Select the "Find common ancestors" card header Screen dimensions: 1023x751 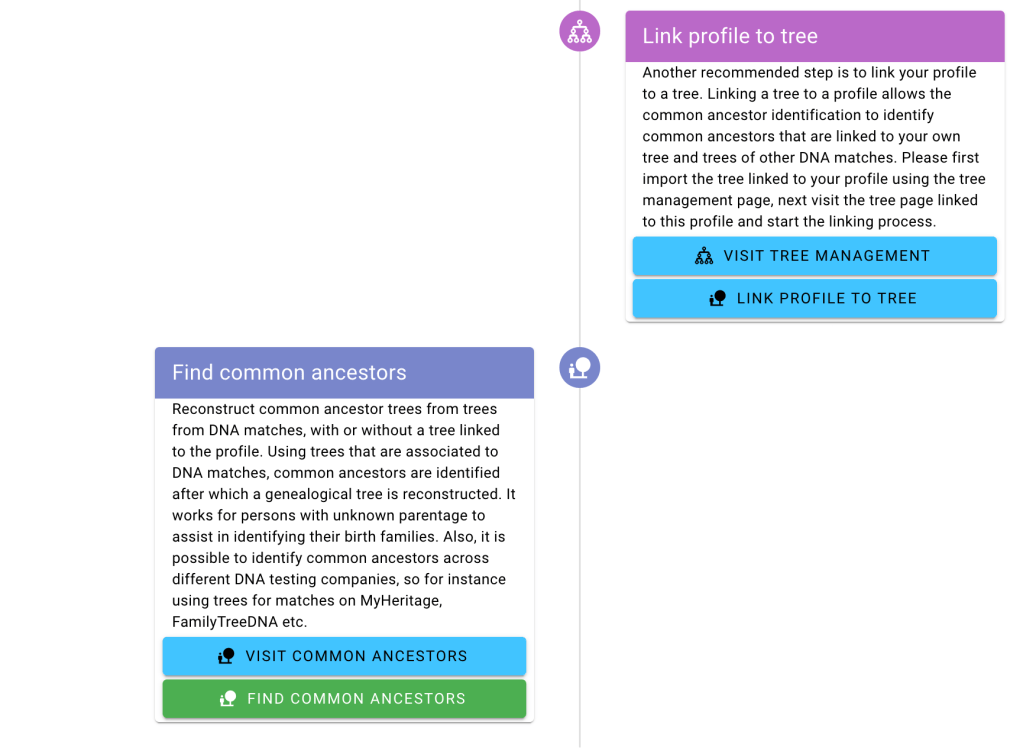(x=344, y=373)
